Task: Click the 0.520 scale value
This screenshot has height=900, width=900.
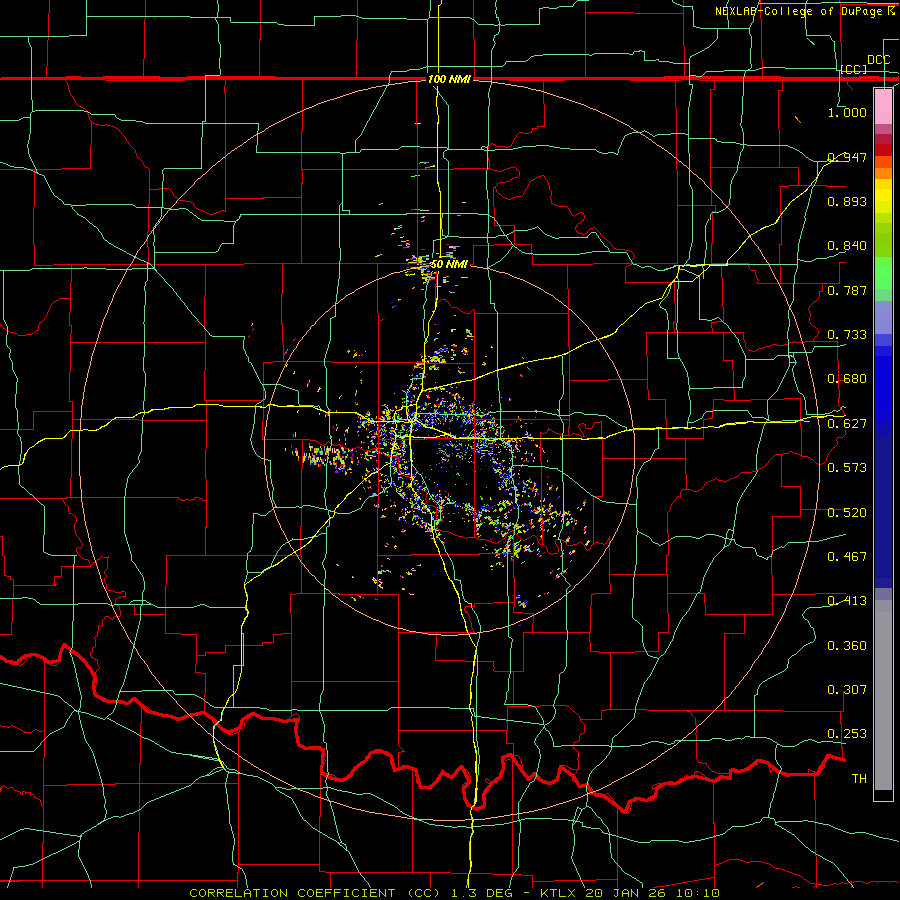Action: 847,513
